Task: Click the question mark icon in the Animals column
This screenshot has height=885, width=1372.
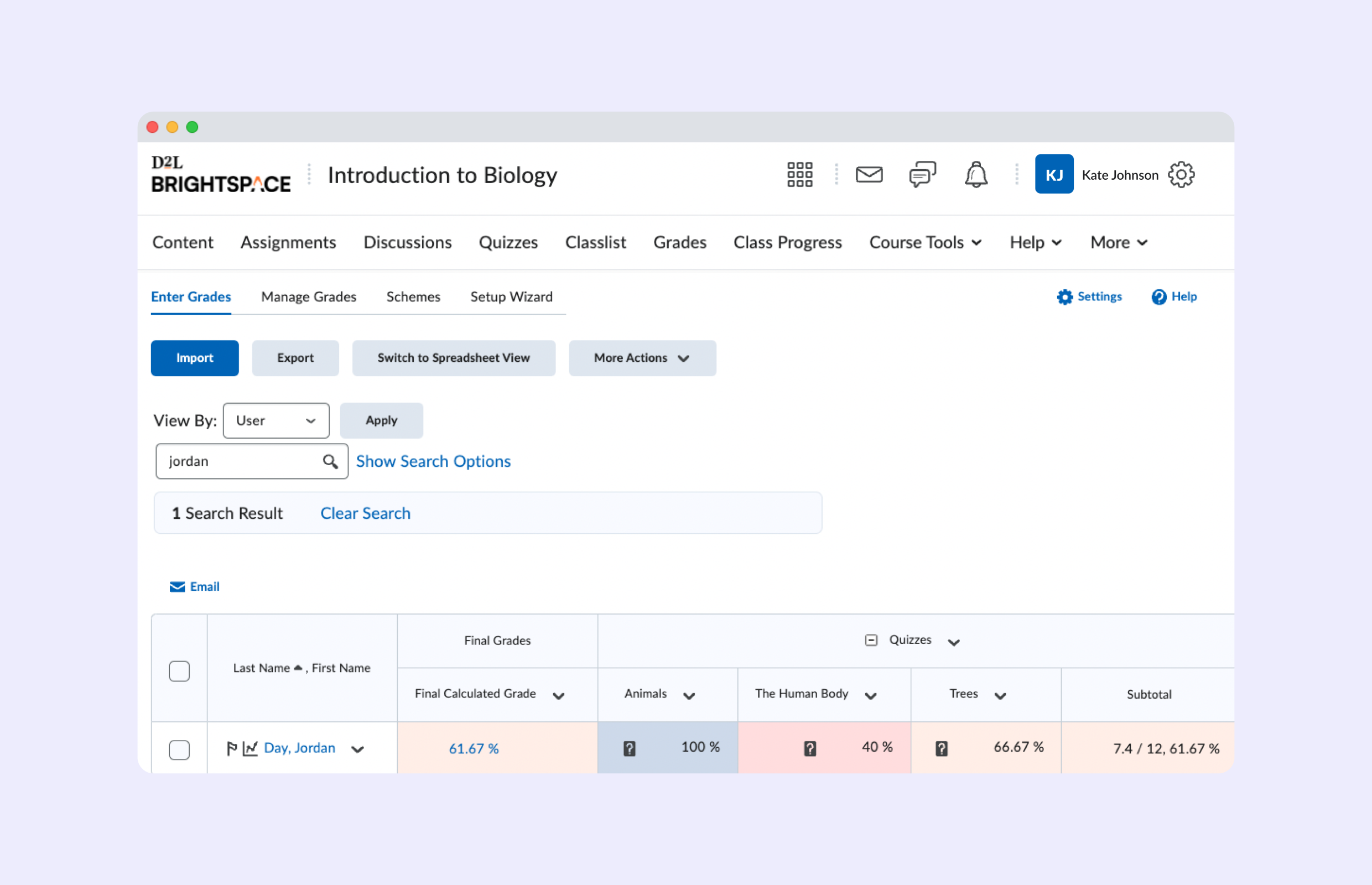Action: coord(629,747)
